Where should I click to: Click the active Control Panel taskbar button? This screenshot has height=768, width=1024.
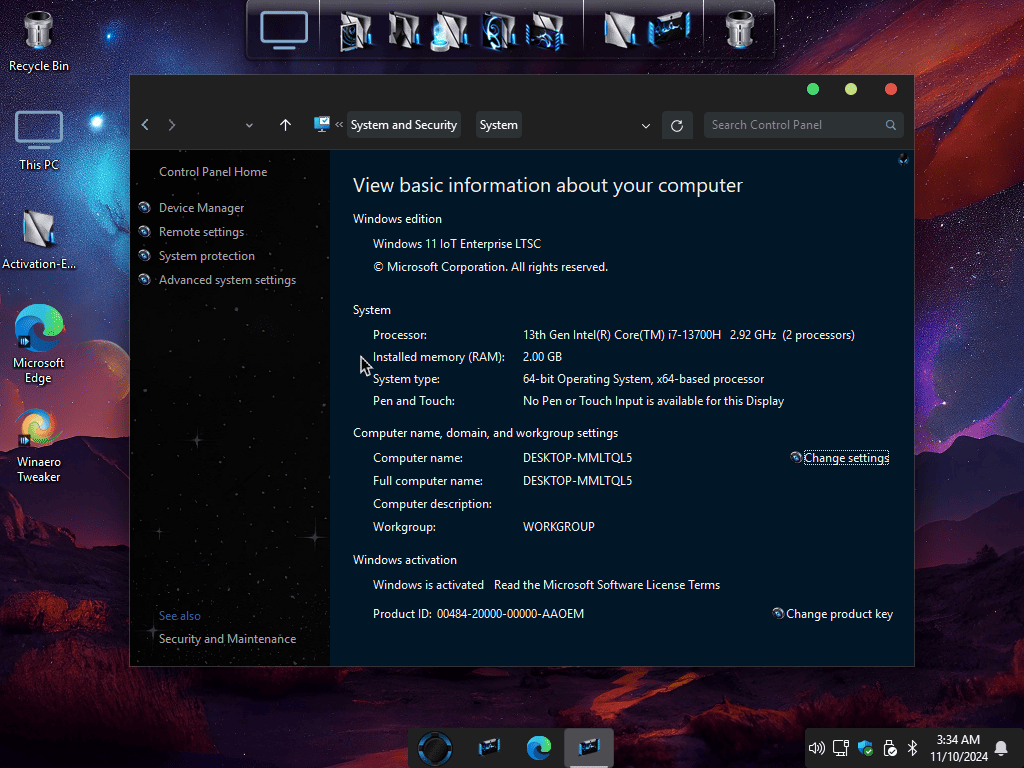588,747
